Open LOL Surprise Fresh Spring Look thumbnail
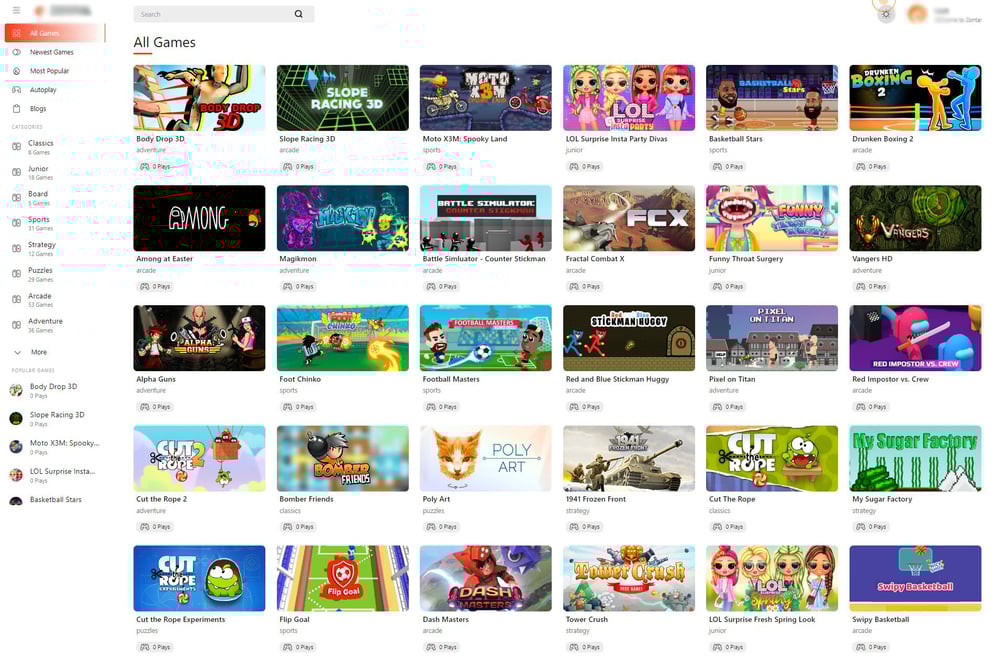Viewport: 1005px width, 657px height. [772, 578]
